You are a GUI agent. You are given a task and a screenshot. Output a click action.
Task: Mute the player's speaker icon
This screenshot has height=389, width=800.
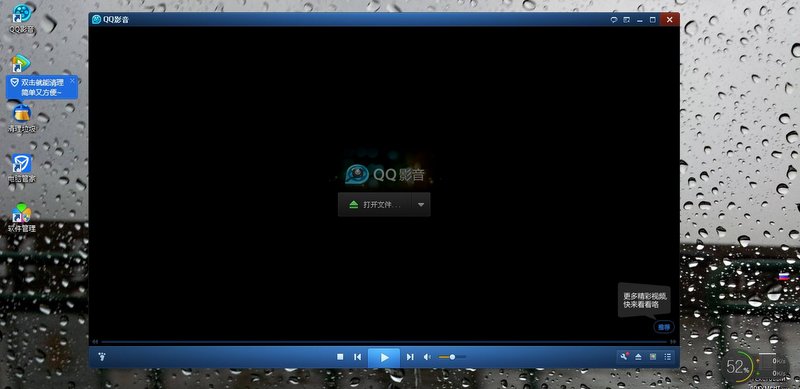(x=428, y=357)
